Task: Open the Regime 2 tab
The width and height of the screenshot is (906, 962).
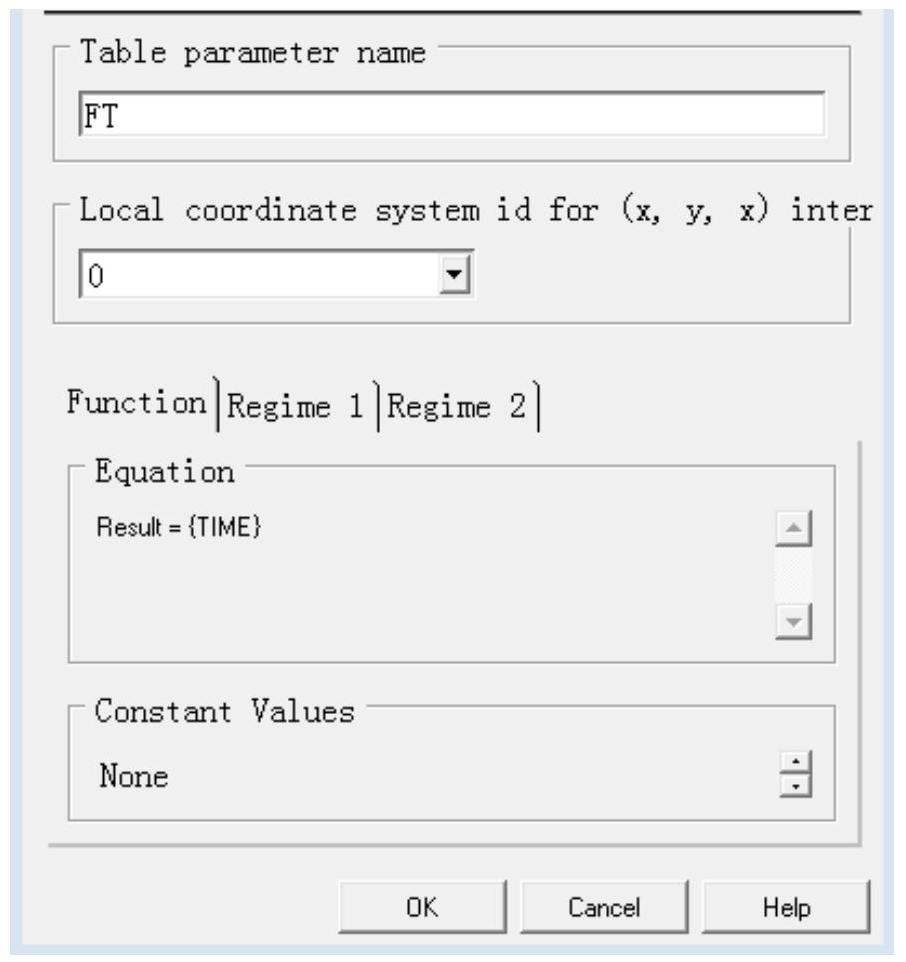Action: coord(457,407)
